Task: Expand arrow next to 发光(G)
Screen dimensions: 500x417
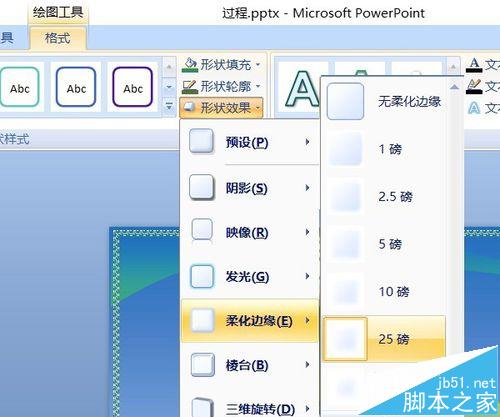Action: point(307,276)
